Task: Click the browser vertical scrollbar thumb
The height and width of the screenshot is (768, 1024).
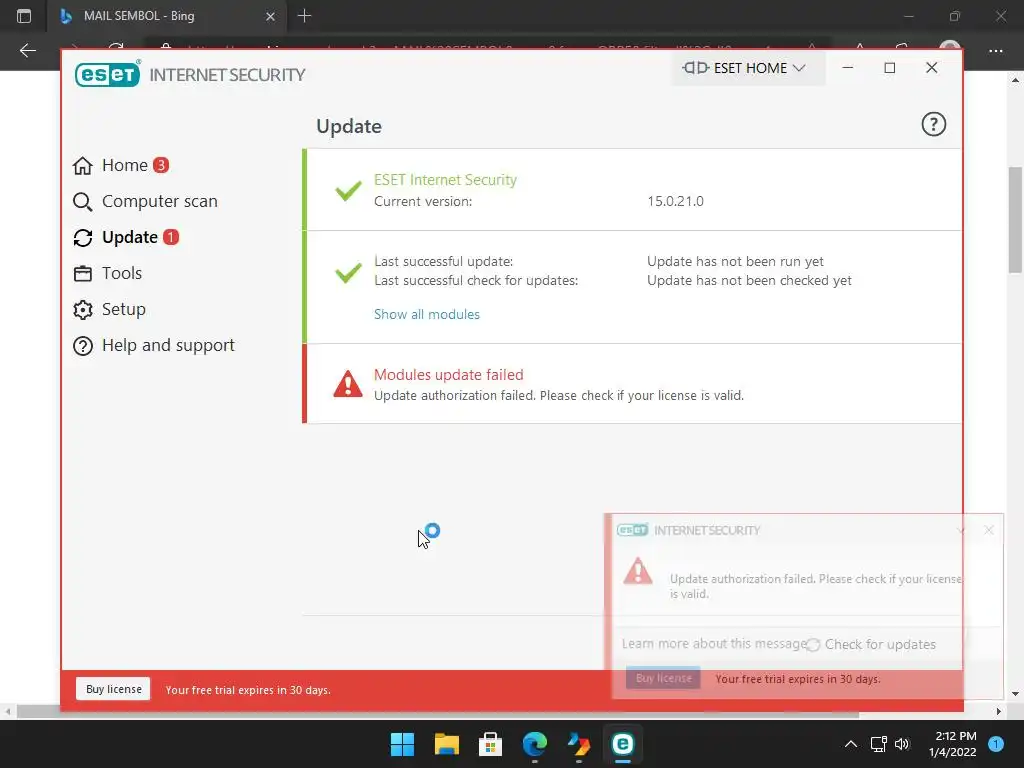Action: (1015, 220)
